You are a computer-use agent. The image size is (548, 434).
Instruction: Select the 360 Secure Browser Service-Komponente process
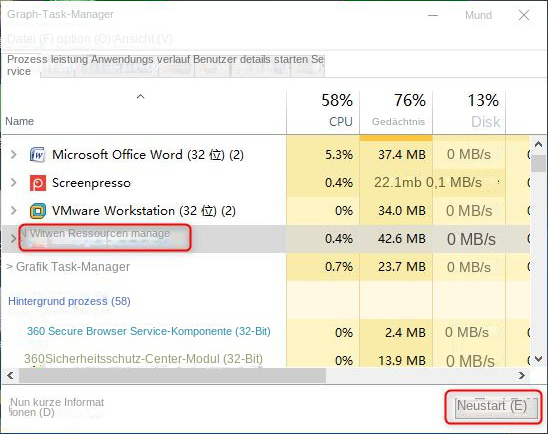tap(149, 331)
